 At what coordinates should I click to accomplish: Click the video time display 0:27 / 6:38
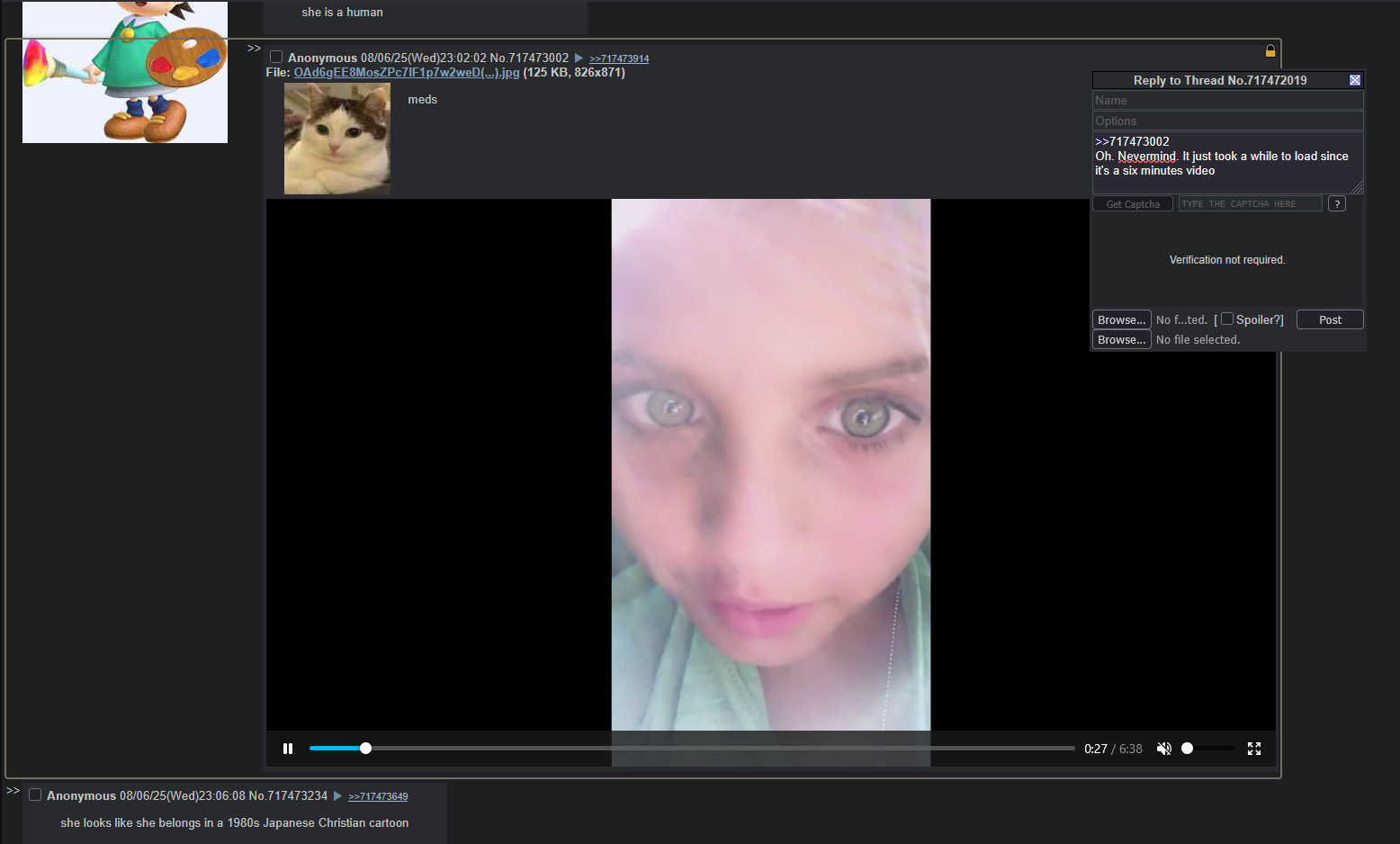coord(1113,749)
